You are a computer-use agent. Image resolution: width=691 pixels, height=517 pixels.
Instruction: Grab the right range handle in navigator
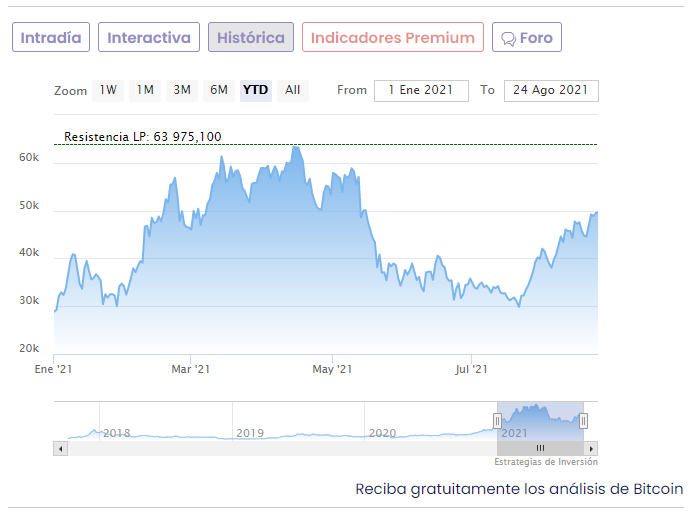point(583,421)
